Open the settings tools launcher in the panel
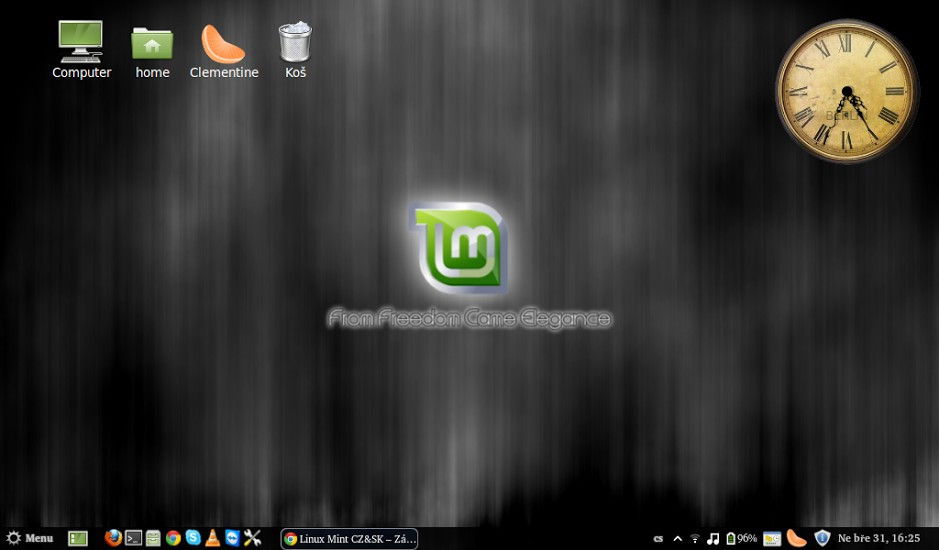 click(252, 538)
